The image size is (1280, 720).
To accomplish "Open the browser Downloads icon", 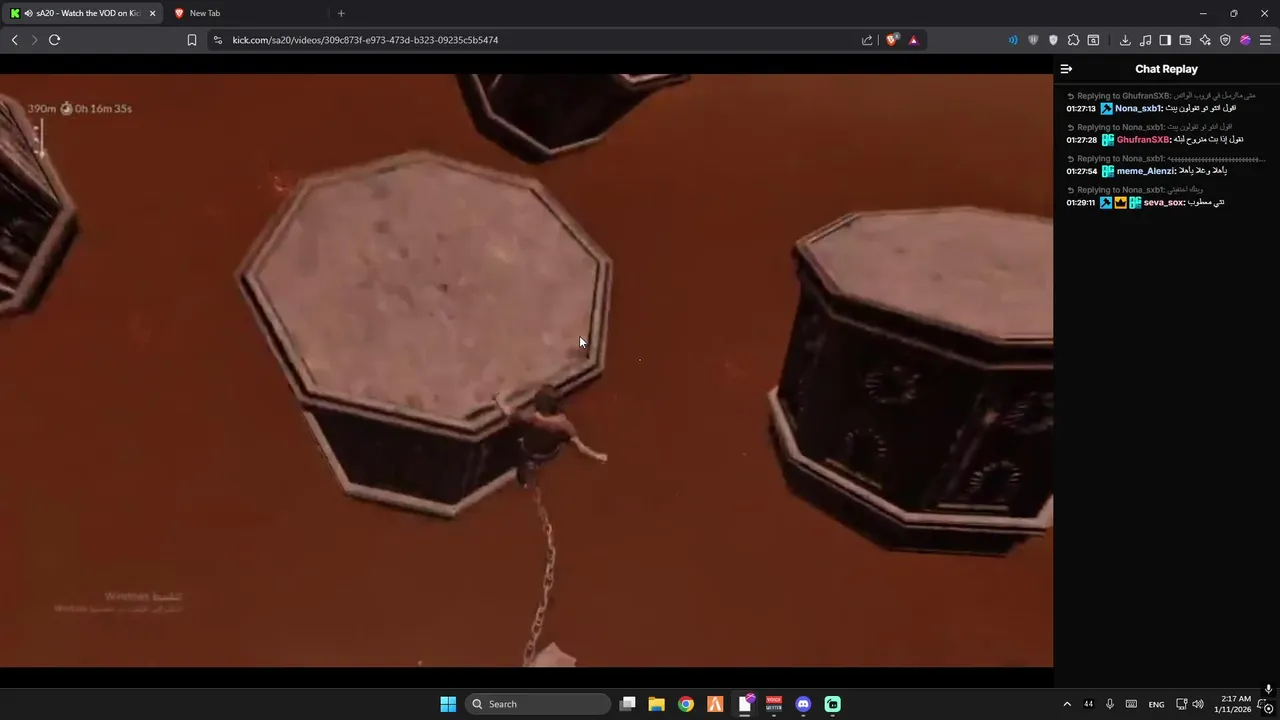I will (x=1125, y=40).
